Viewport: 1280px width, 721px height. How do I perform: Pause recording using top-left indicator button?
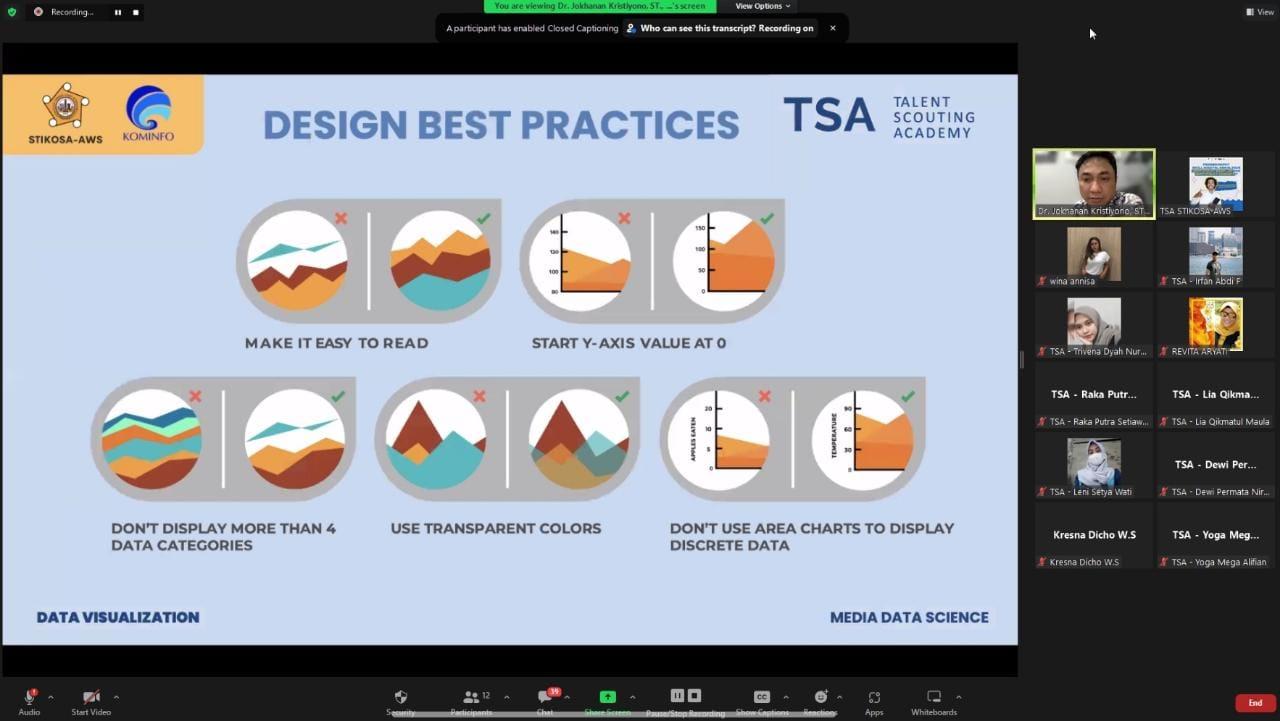(118, 12)
